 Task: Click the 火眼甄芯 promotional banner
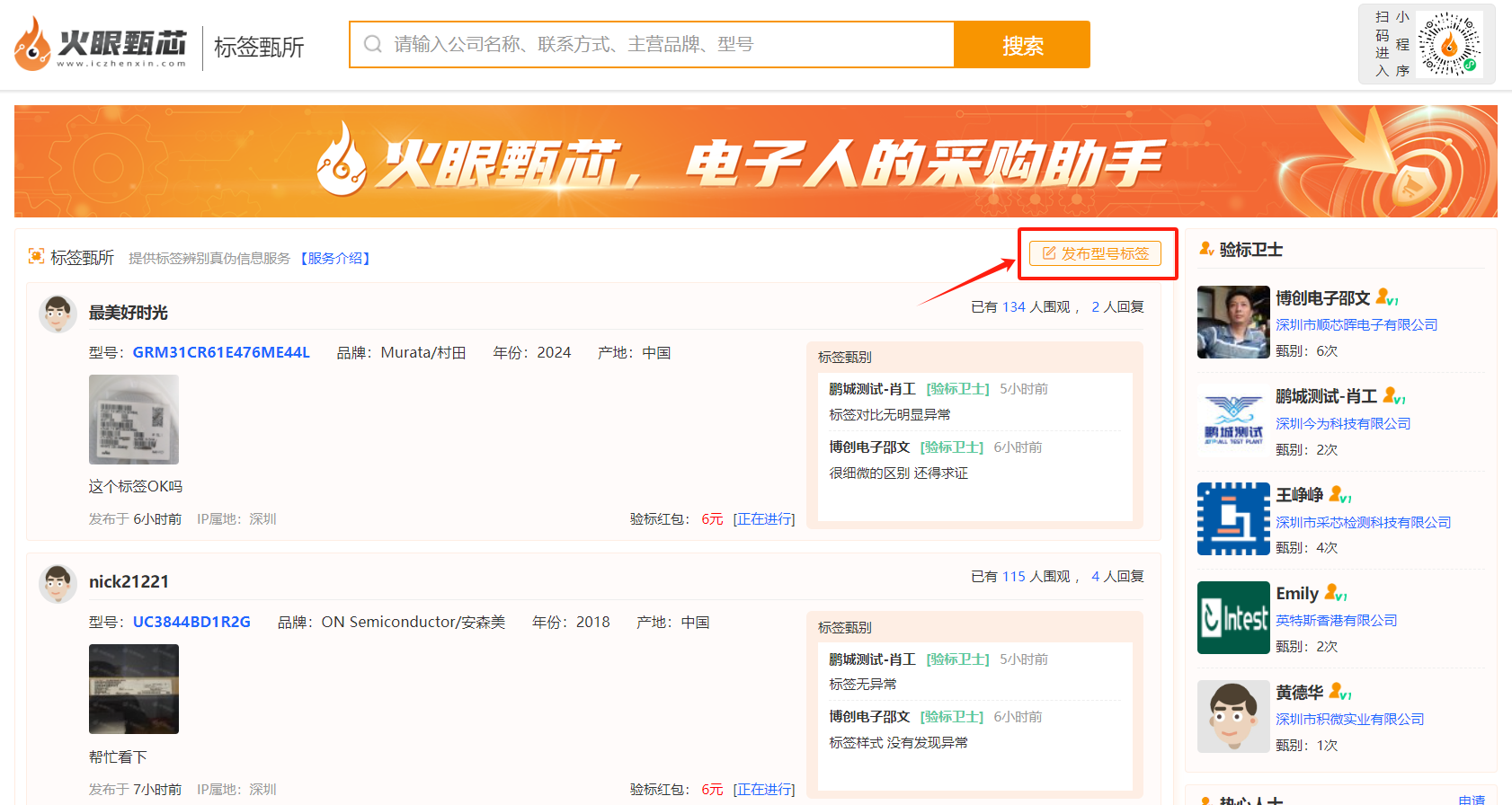pyautogui.click(x=755, y=161)
